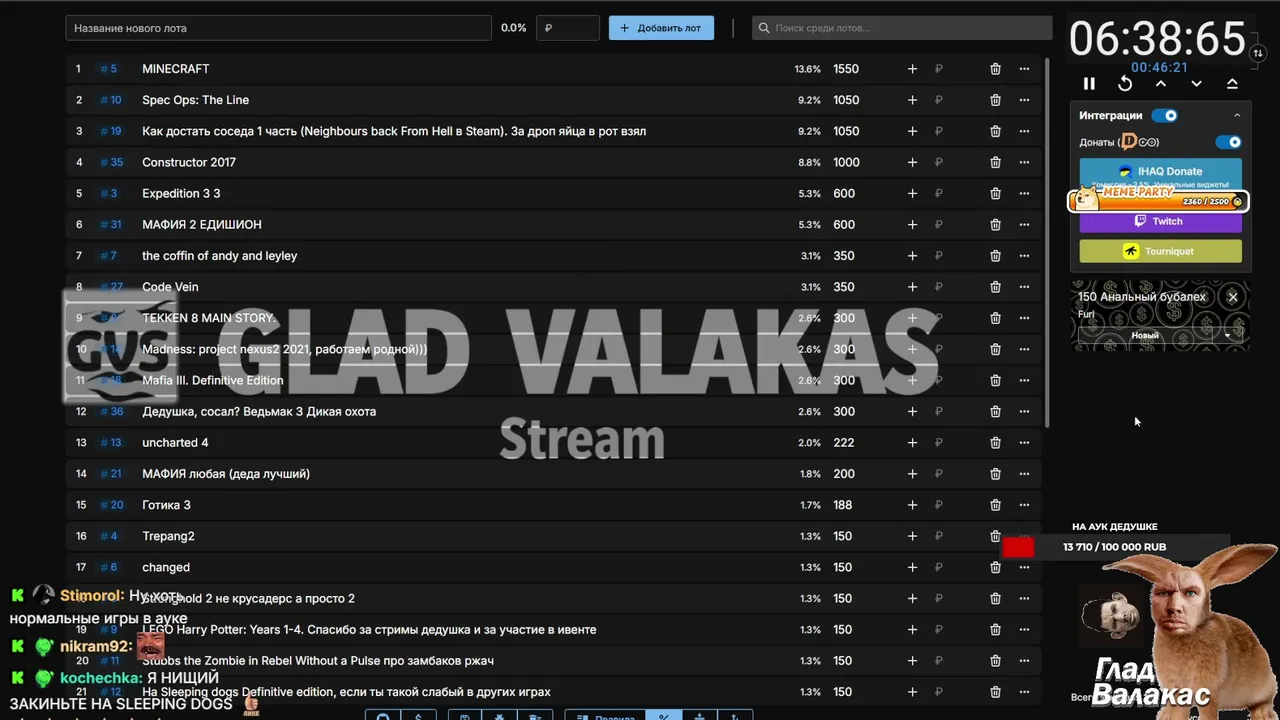Click the MINECRAFT lot name

[x=175, y=69]
